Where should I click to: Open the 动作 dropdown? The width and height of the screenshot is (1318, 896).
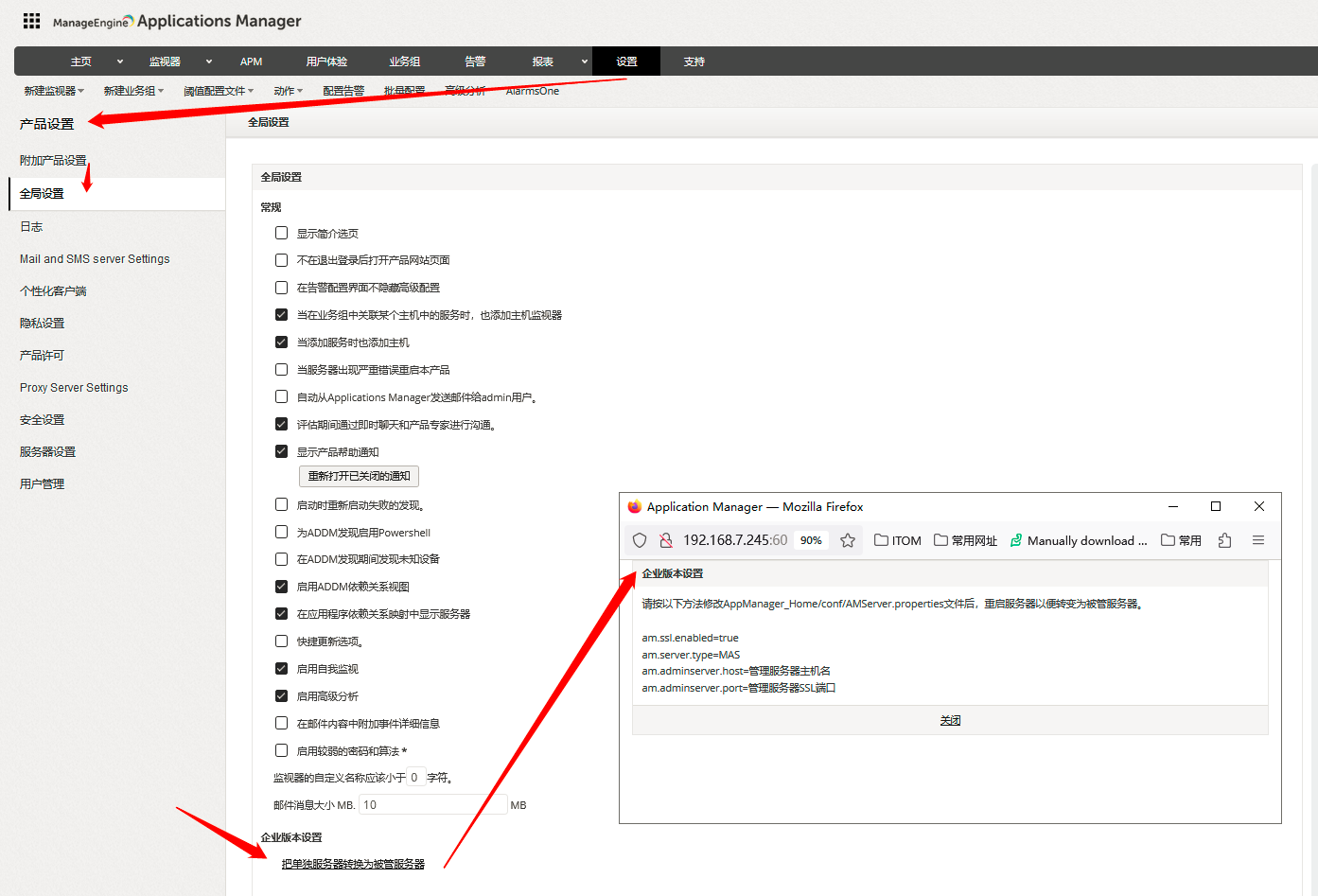[x=289, y=91]
